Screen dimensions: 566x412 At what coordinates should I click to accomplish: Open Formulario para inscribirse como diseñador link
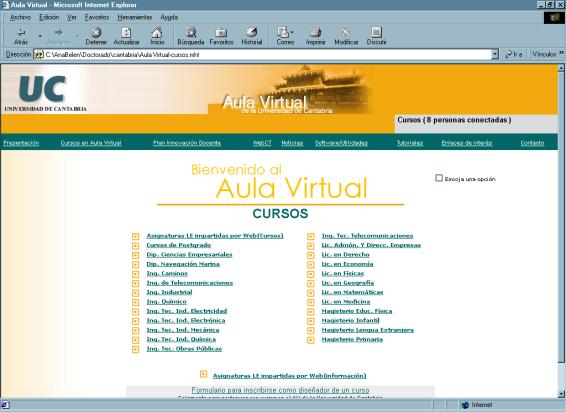280,390
